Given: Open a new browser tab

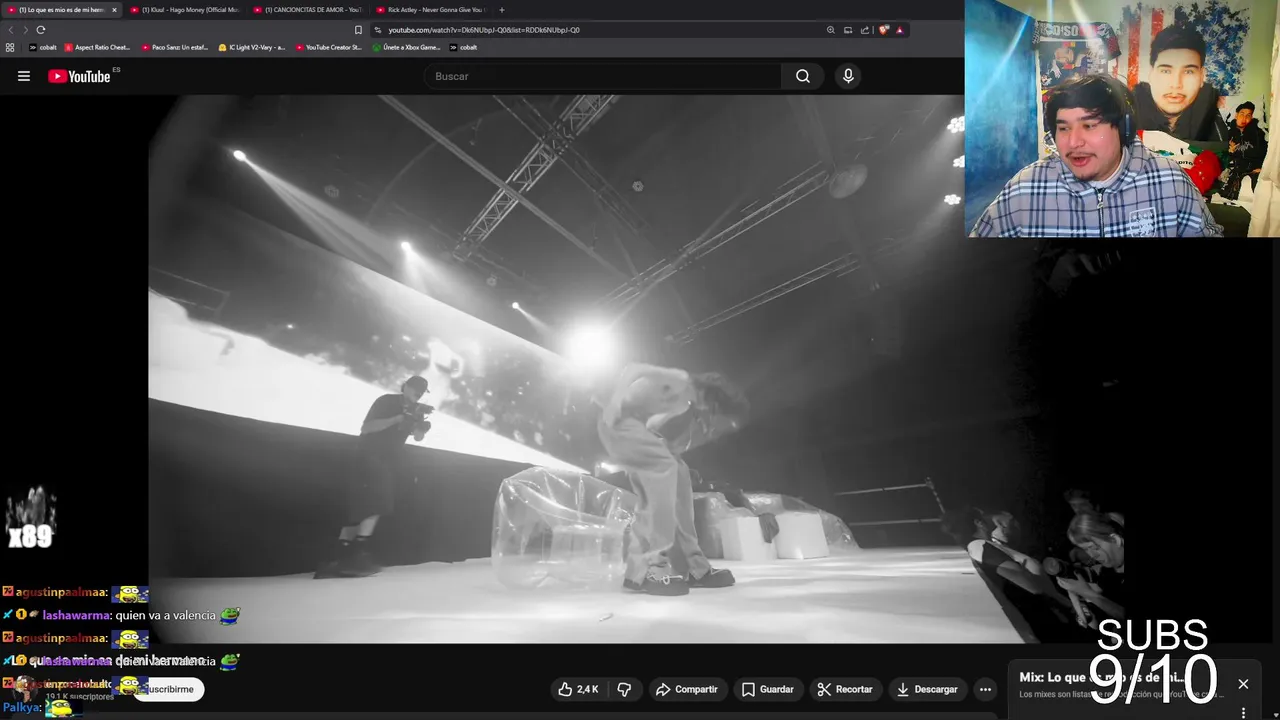Looking at the screenshot, I should 502,10.
